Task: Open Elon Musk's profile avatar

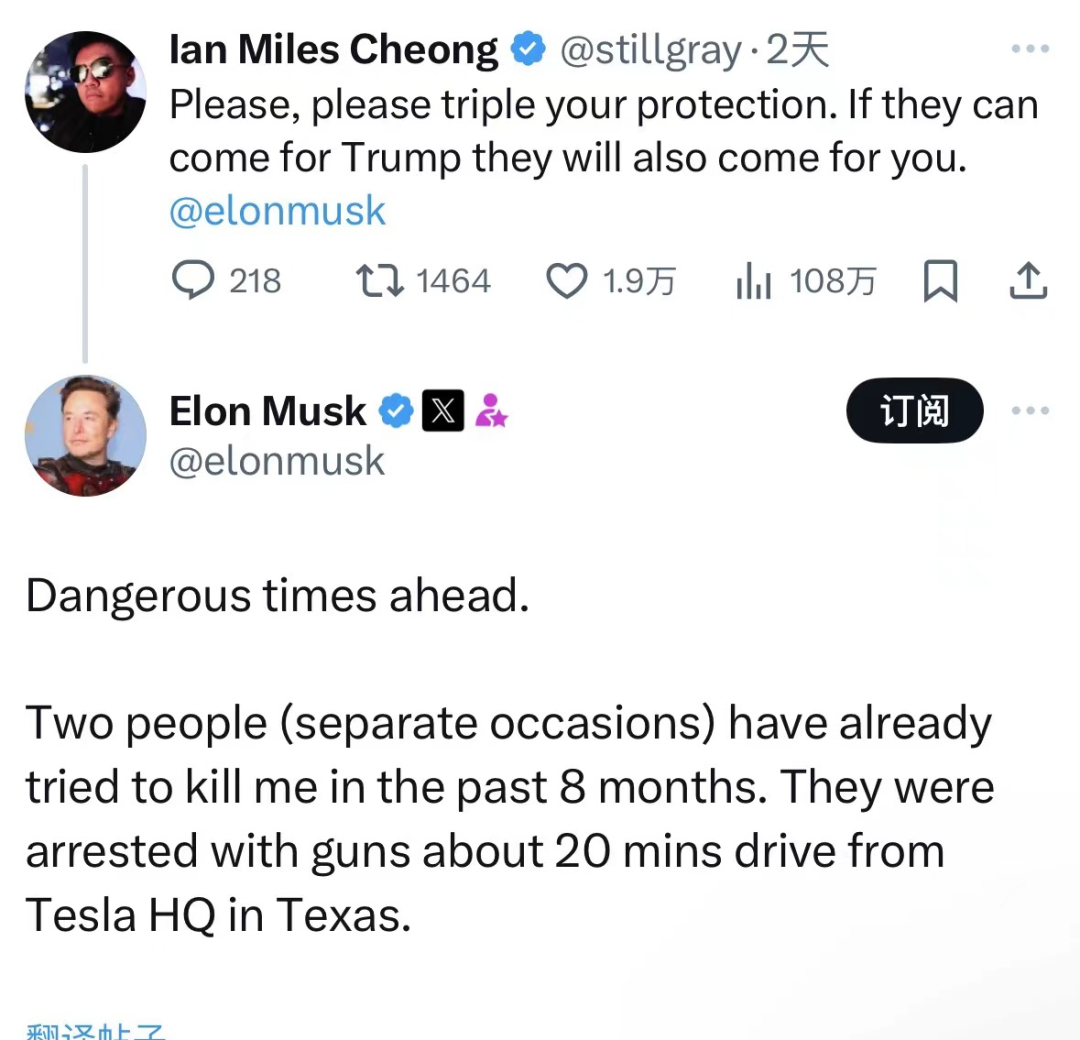Action: [x=85, y=436]
